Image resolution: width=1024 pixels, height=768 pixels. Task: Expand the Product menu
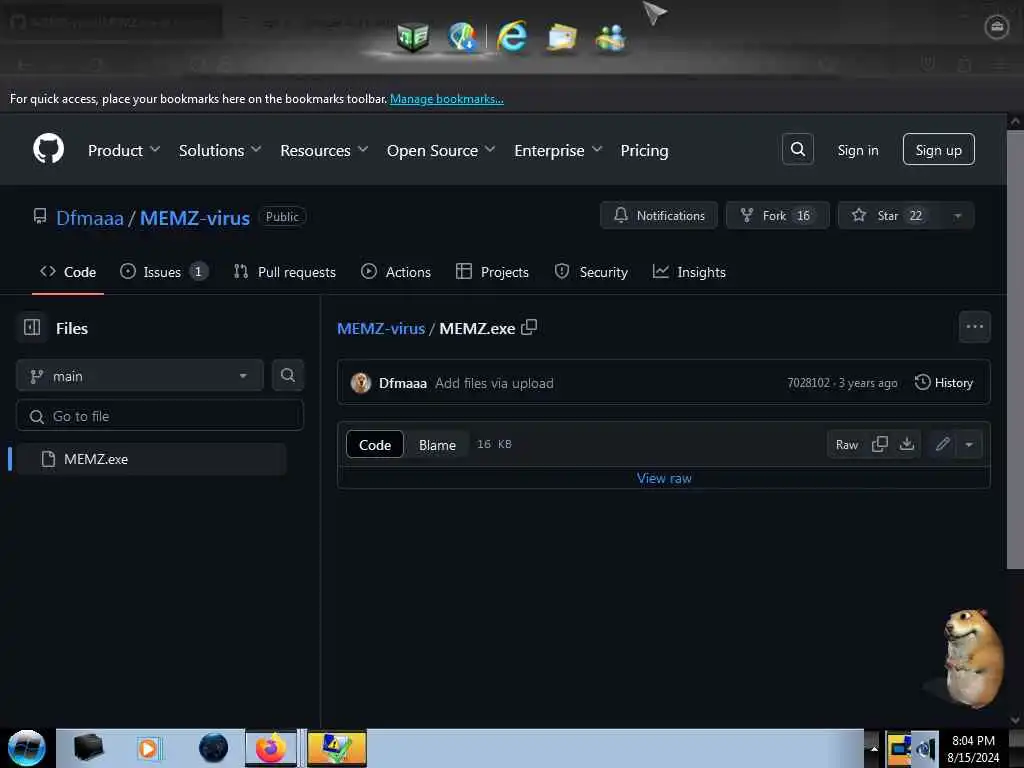[123, 150]
